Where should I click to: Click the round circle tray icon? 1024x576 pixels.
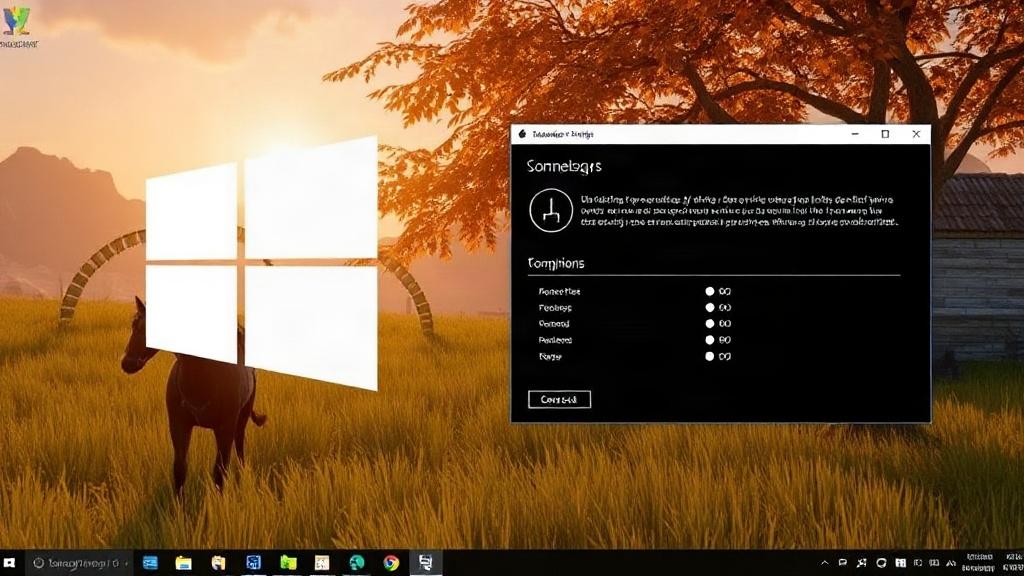tap(881, 563)
